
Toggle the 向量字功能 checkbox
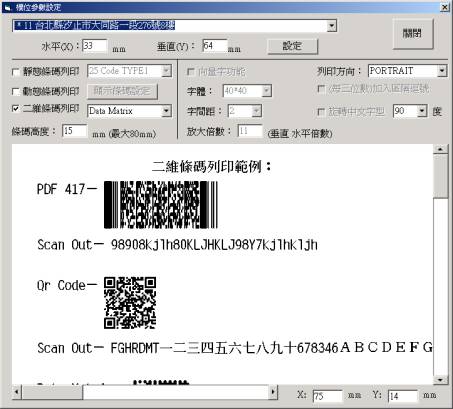tap(191, 72)
